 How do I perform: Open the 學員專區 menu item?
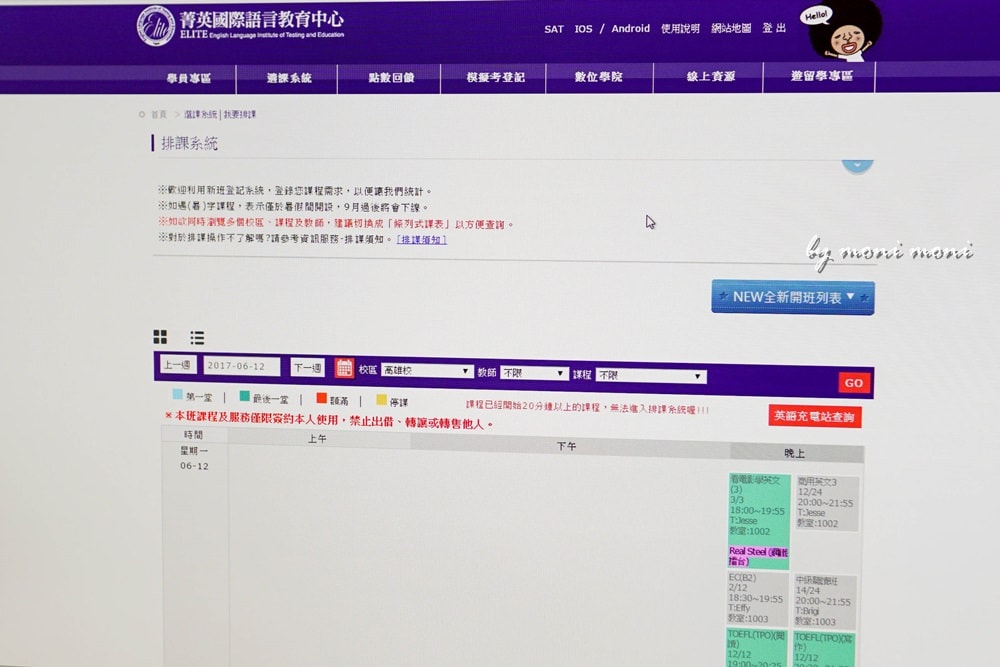point(188,78)
